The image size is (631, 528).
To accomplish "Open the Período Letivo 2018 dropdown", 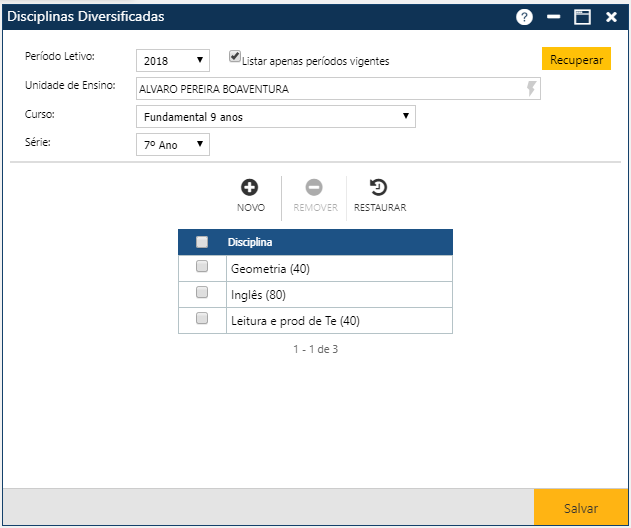I will [x=173, y=60].
